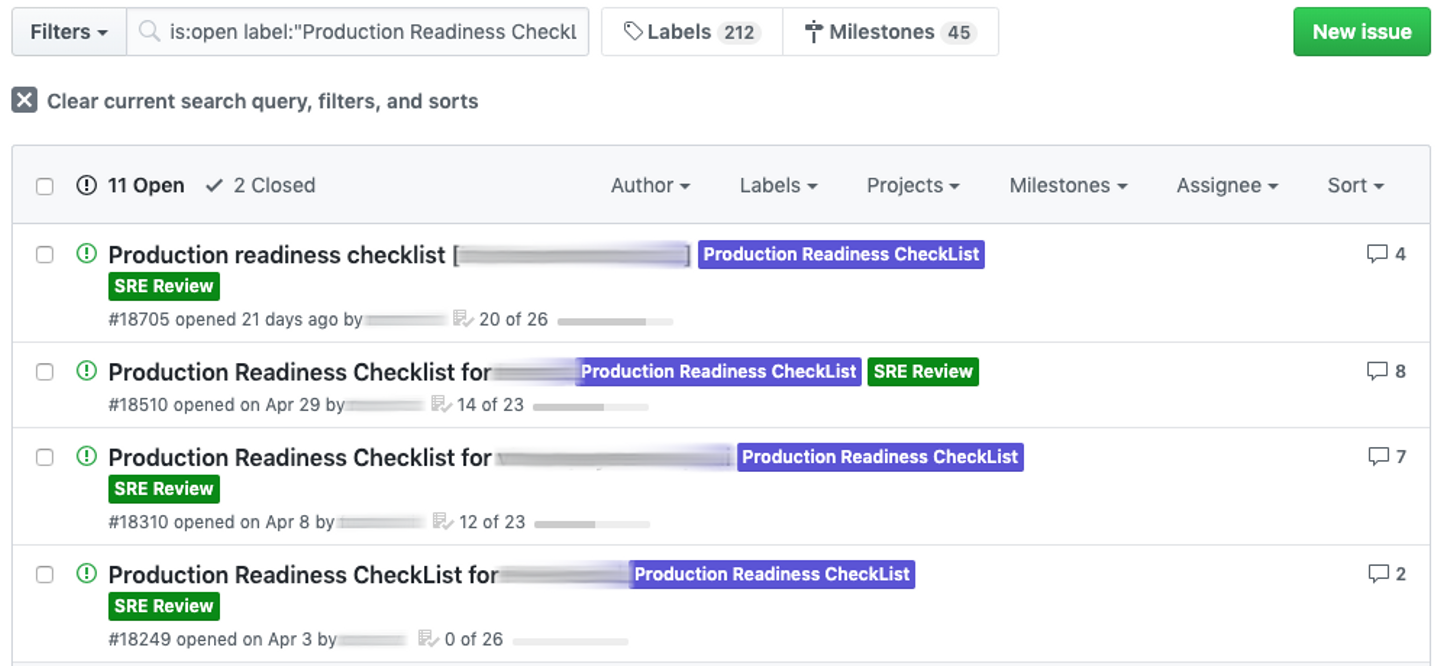Click the clear search query X icon
This screenshot has width=1440, height=666.
click(25, 101)
